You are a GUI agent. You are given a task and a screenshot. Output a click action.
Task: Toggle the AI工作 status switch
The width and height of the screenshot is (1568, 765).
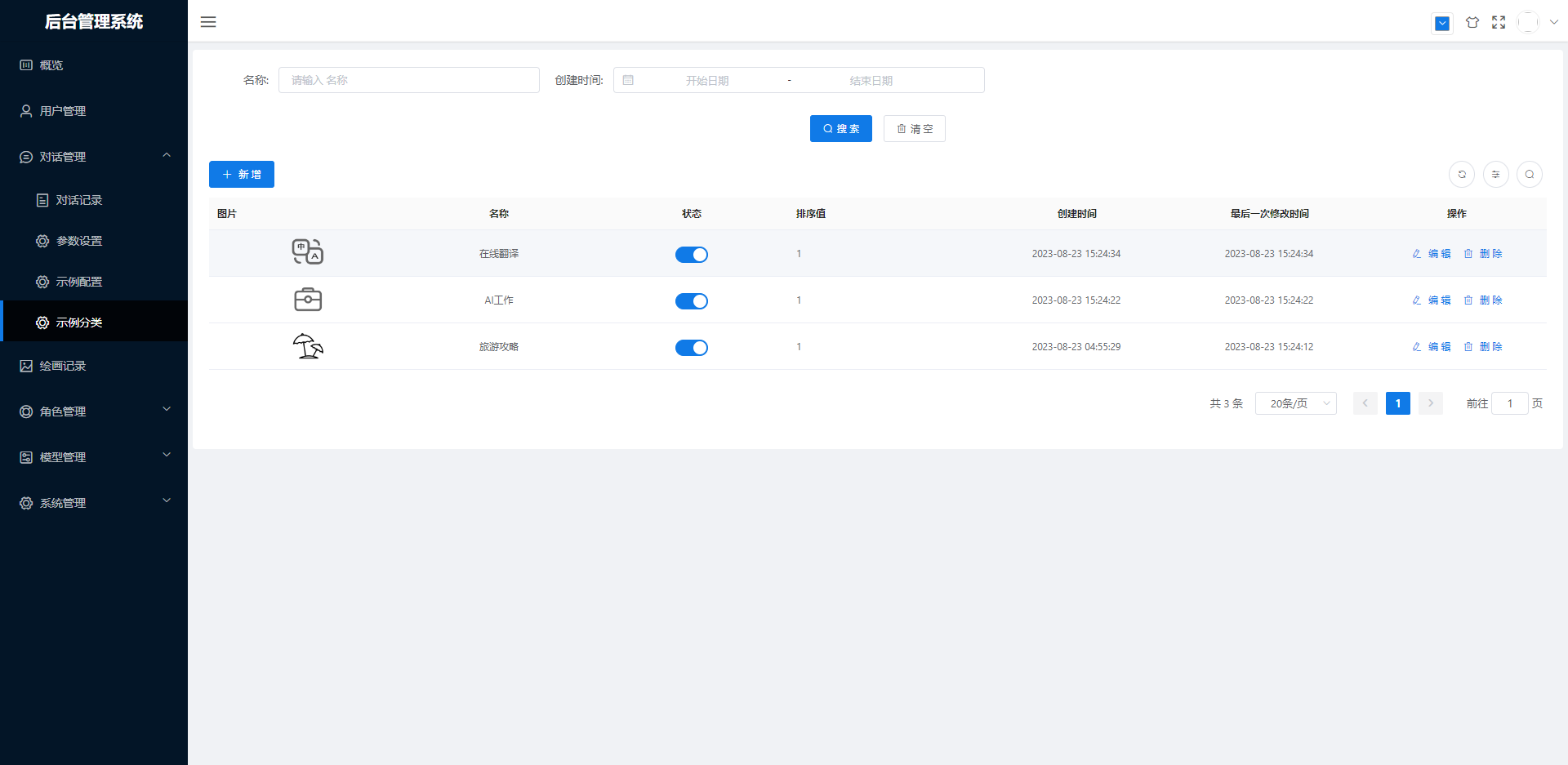(x=691, y=301)
